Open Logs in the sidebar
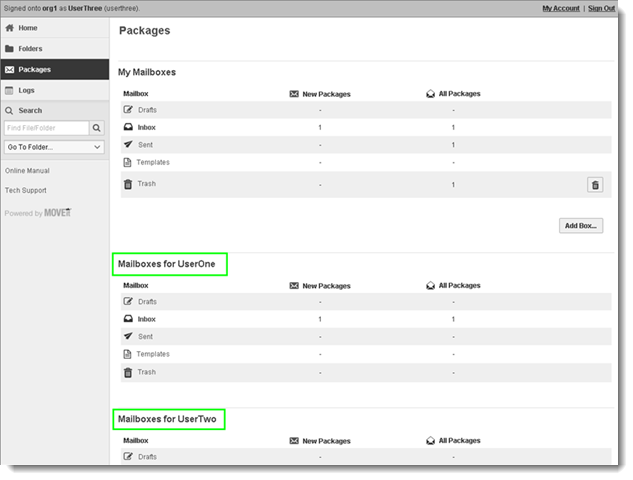The image size is (633, 480). 26,90
